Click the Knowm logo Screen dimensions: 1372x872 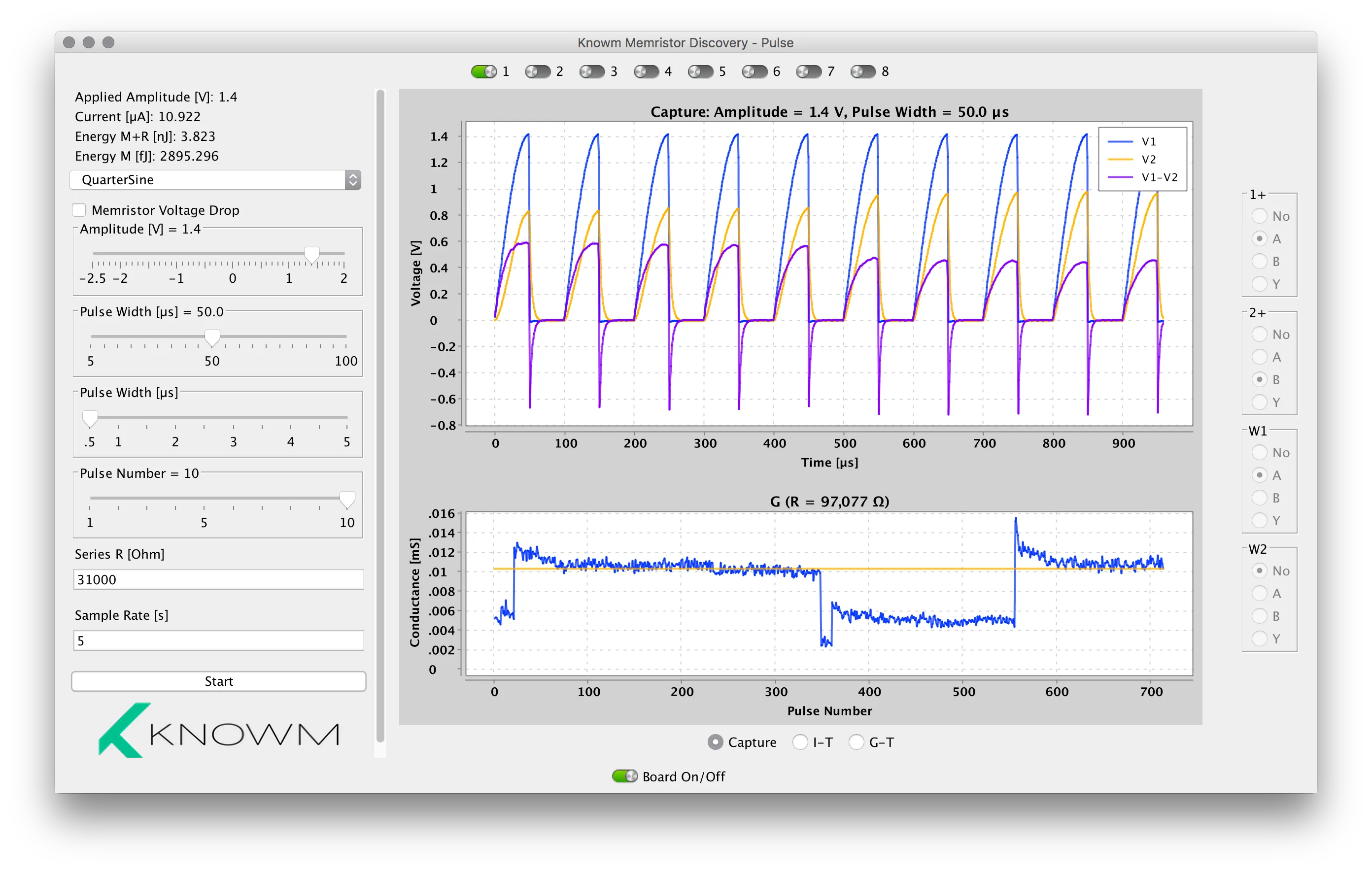219,730
